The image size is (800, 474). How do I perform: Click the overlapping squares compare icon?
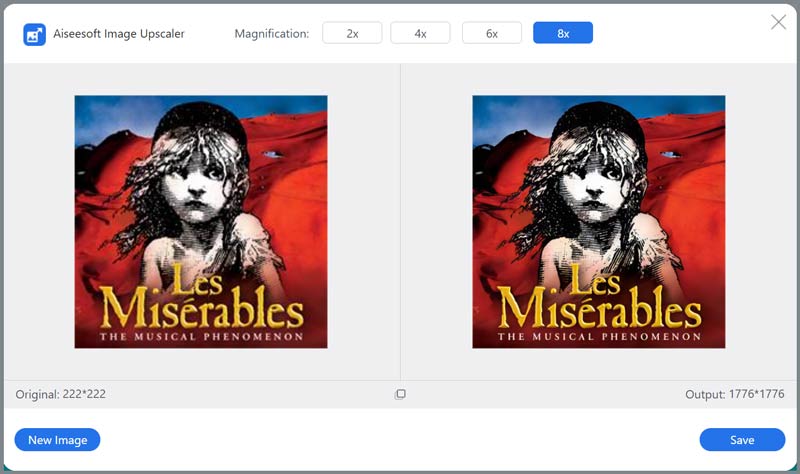[x=400, y=395]
